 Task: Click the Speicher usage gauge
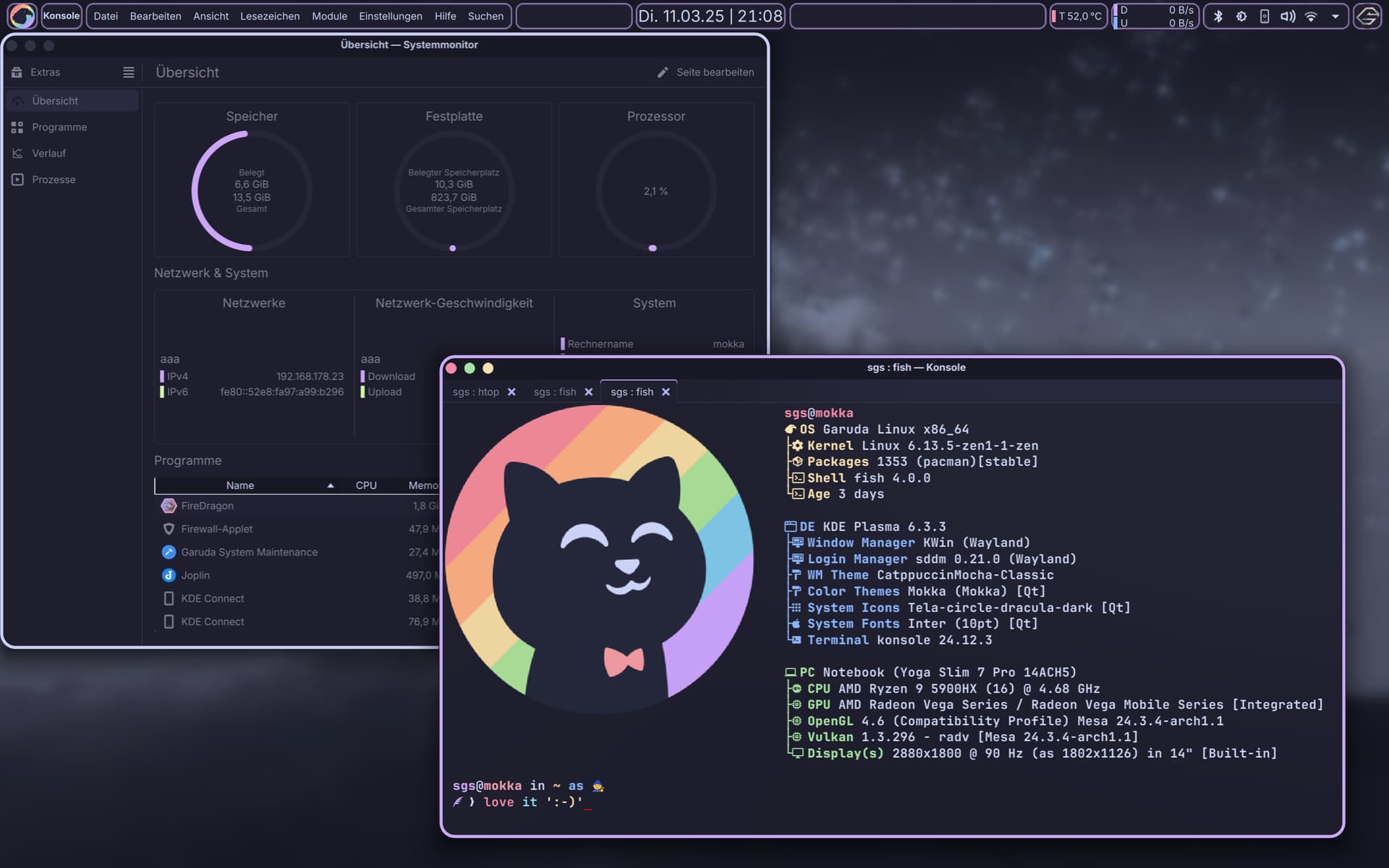tap(252, 191)
